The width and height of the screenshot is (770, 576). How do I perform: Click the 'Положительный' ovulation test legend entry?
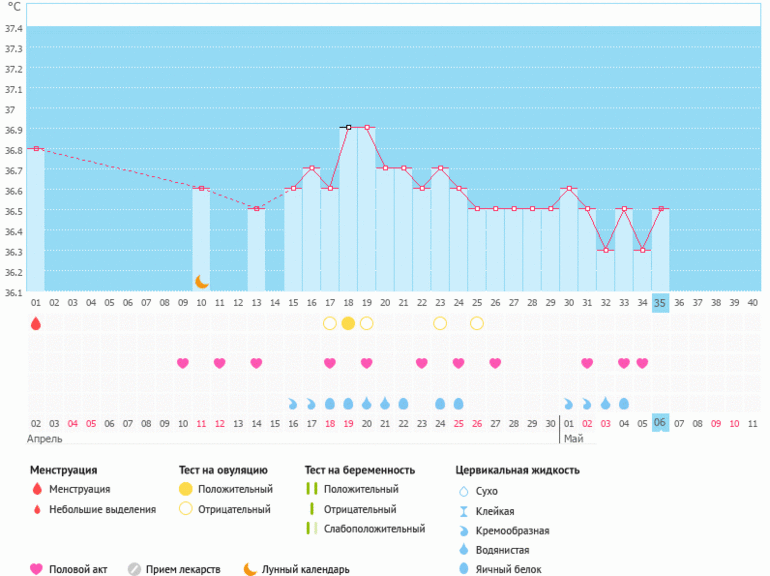click(x=235, y=489)
